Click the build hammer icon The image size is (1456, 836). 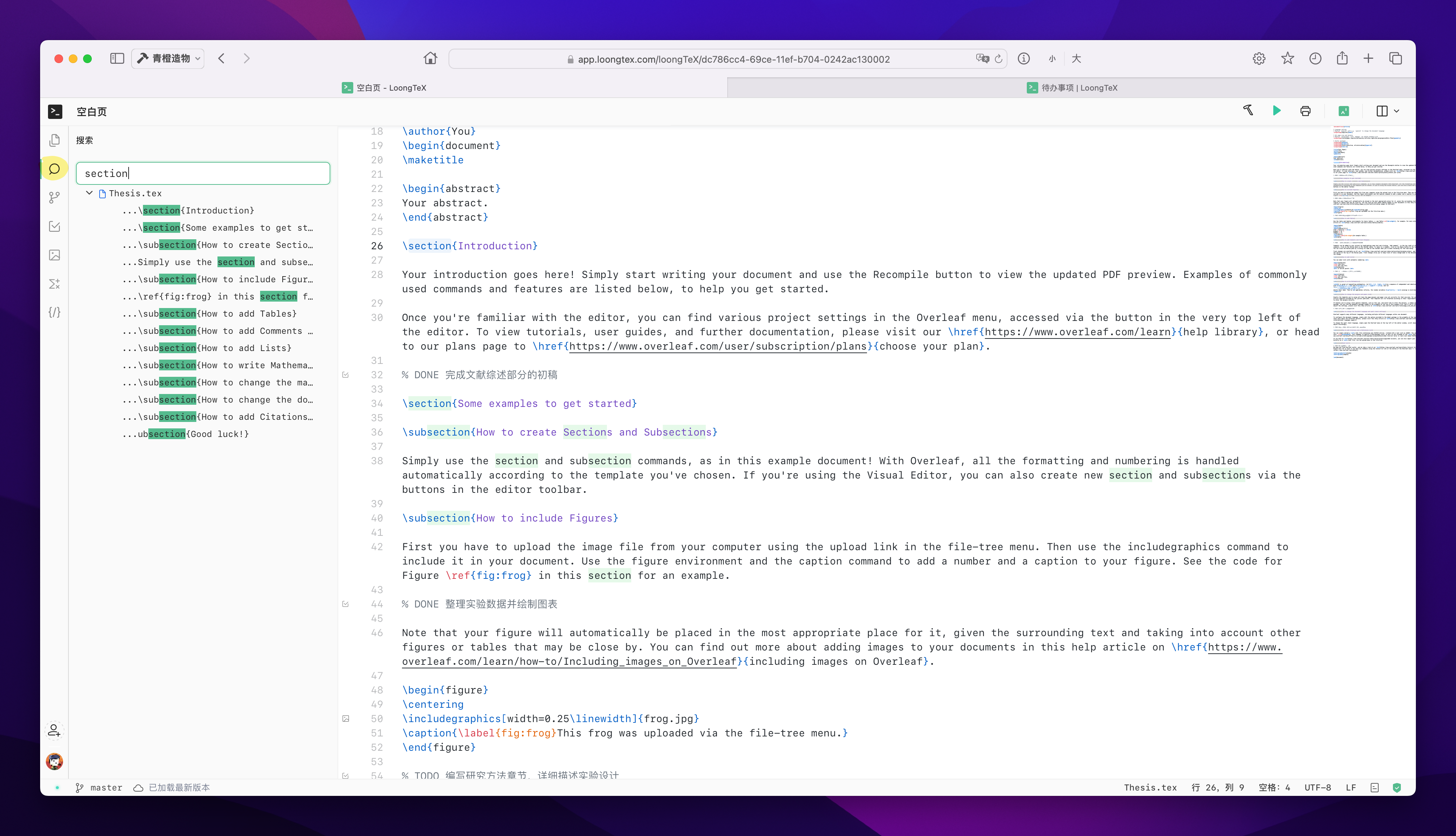[1247, 110]
